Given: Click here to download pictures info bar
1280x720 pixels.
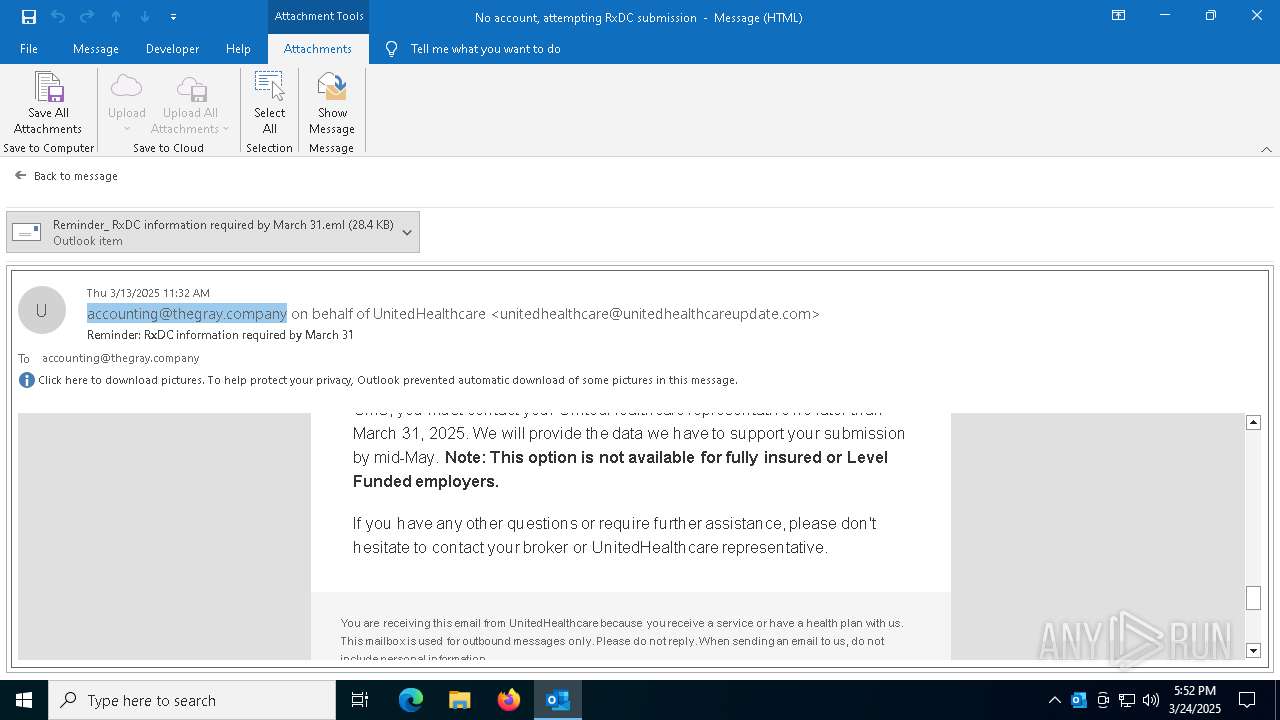Looking at the screenshot, I should (388, 380).
